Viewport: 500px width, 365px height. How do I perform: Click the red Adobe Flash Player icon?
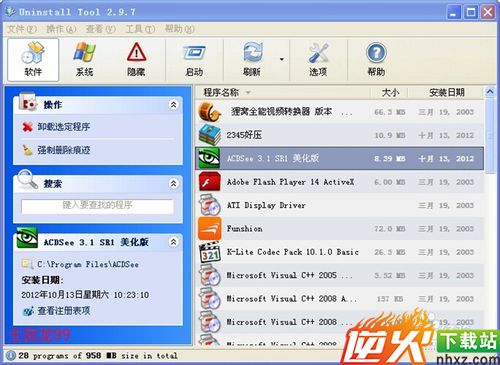click(210, 182)
